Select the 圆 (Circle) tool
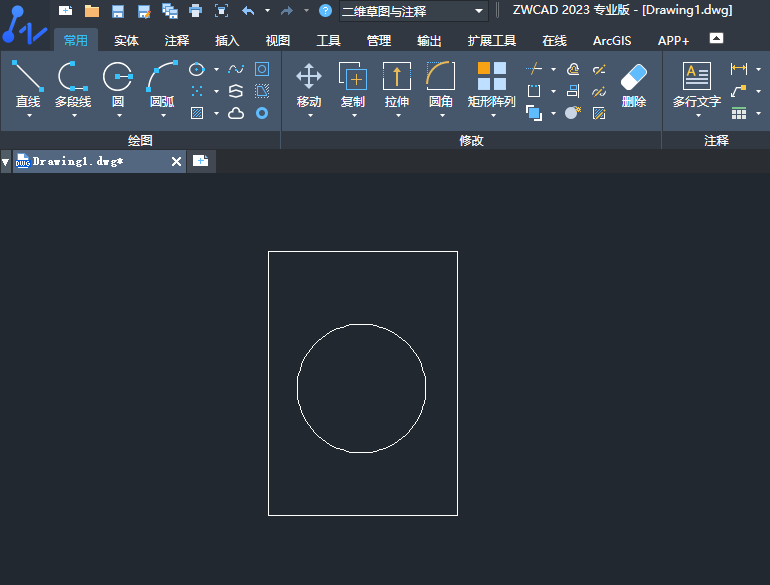 coord(118,84)
